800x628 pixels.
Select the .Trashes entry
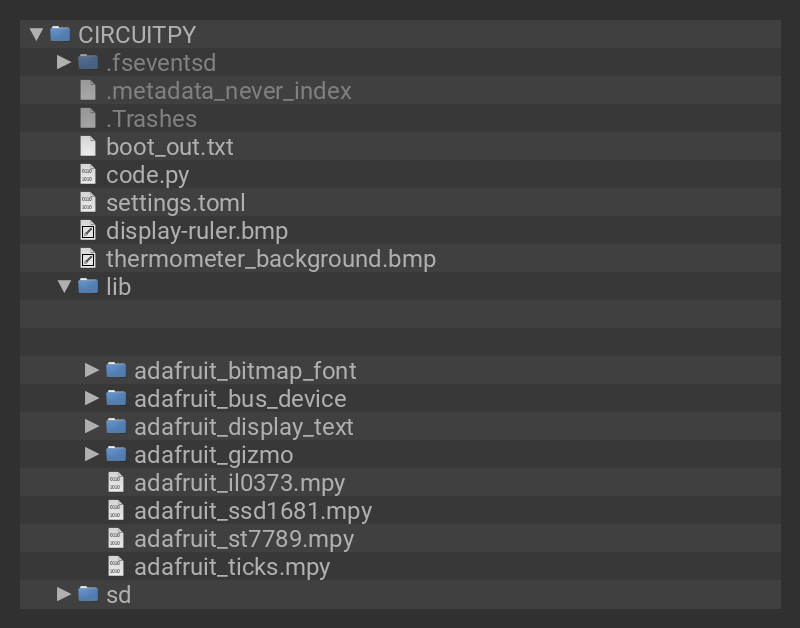[151, 119]
